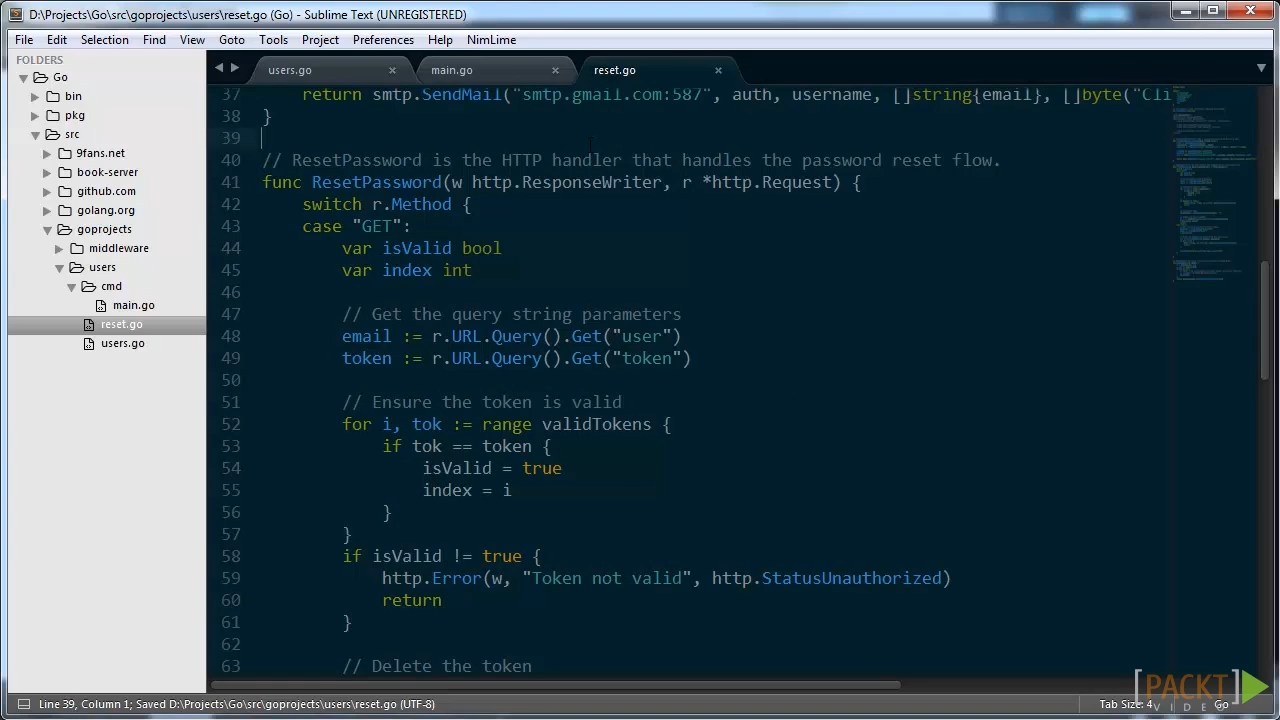The height and width of the screenshot is (720, 1280).
Task: Expand the pkg folder
Action: click(35, 116)
